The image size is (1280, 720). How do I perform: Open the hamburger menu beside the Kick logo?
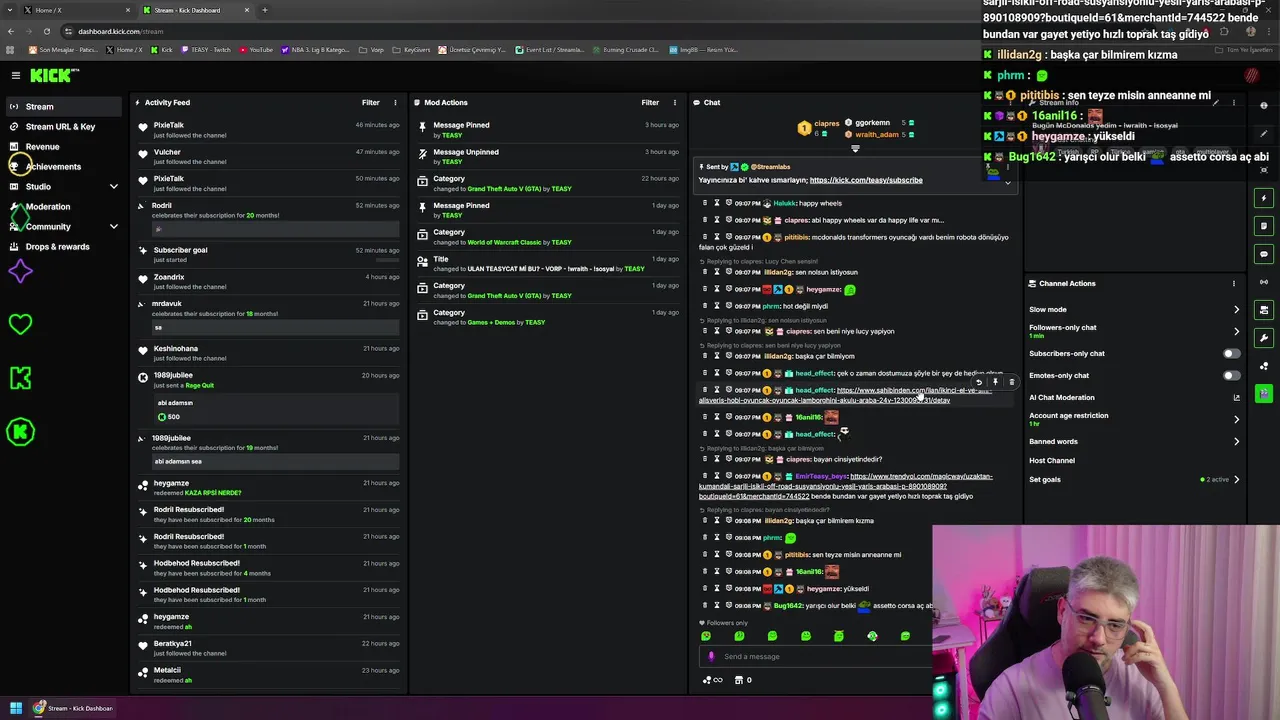(x=15, y=75)
